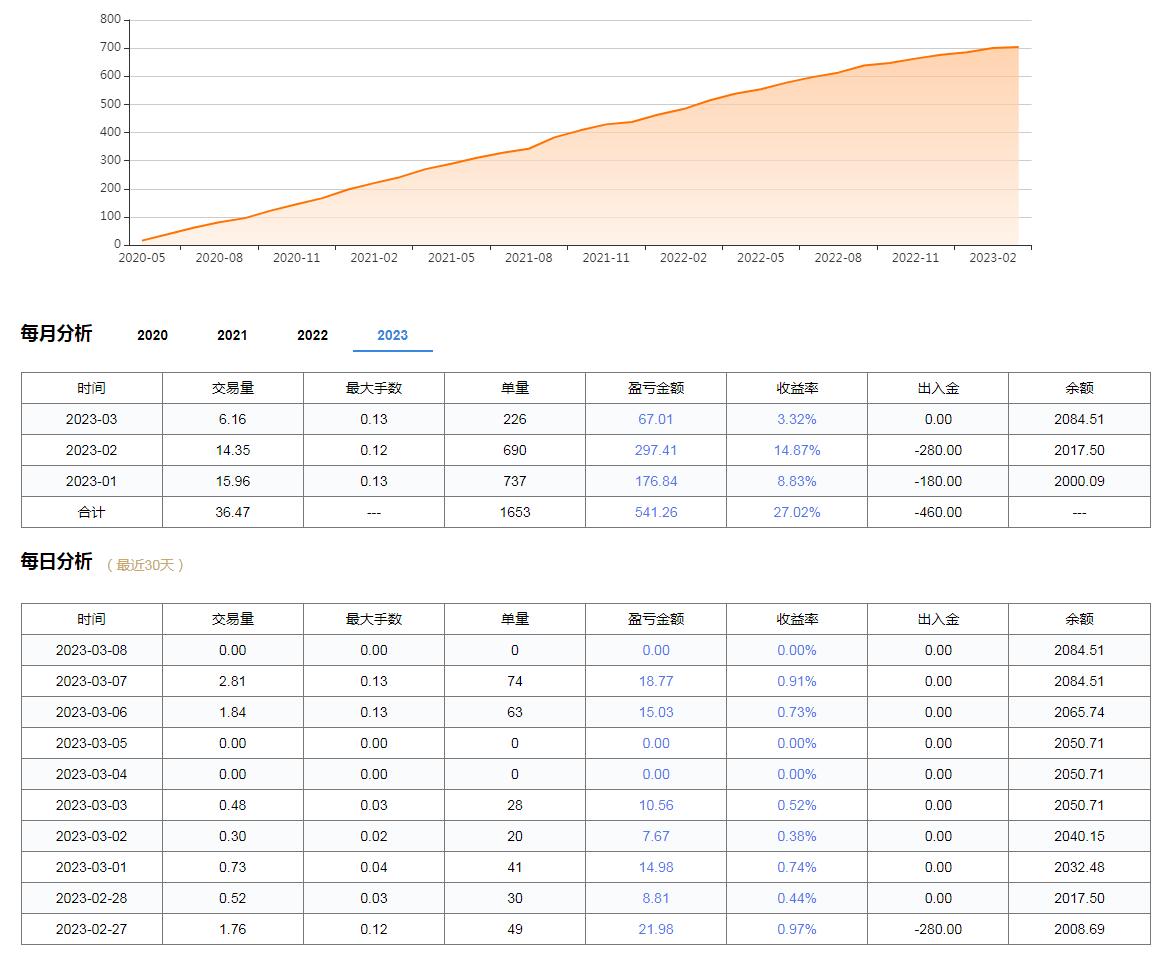1159x973 pixels.
Task: Click total profit 541.26 in 合计 row
Action: (x=656, y=512)
